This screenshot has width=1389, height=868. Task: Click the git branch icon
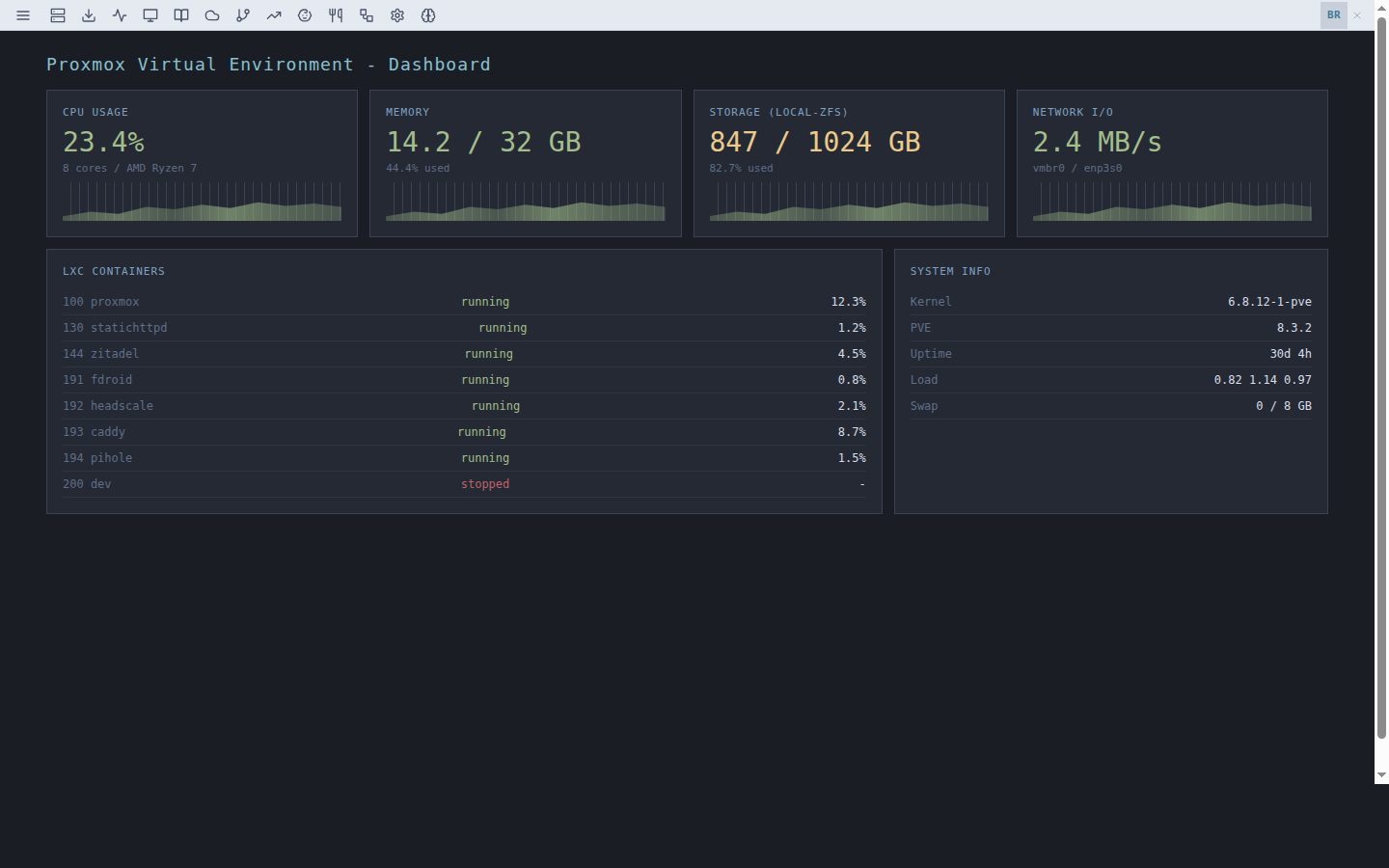point(243,15)
